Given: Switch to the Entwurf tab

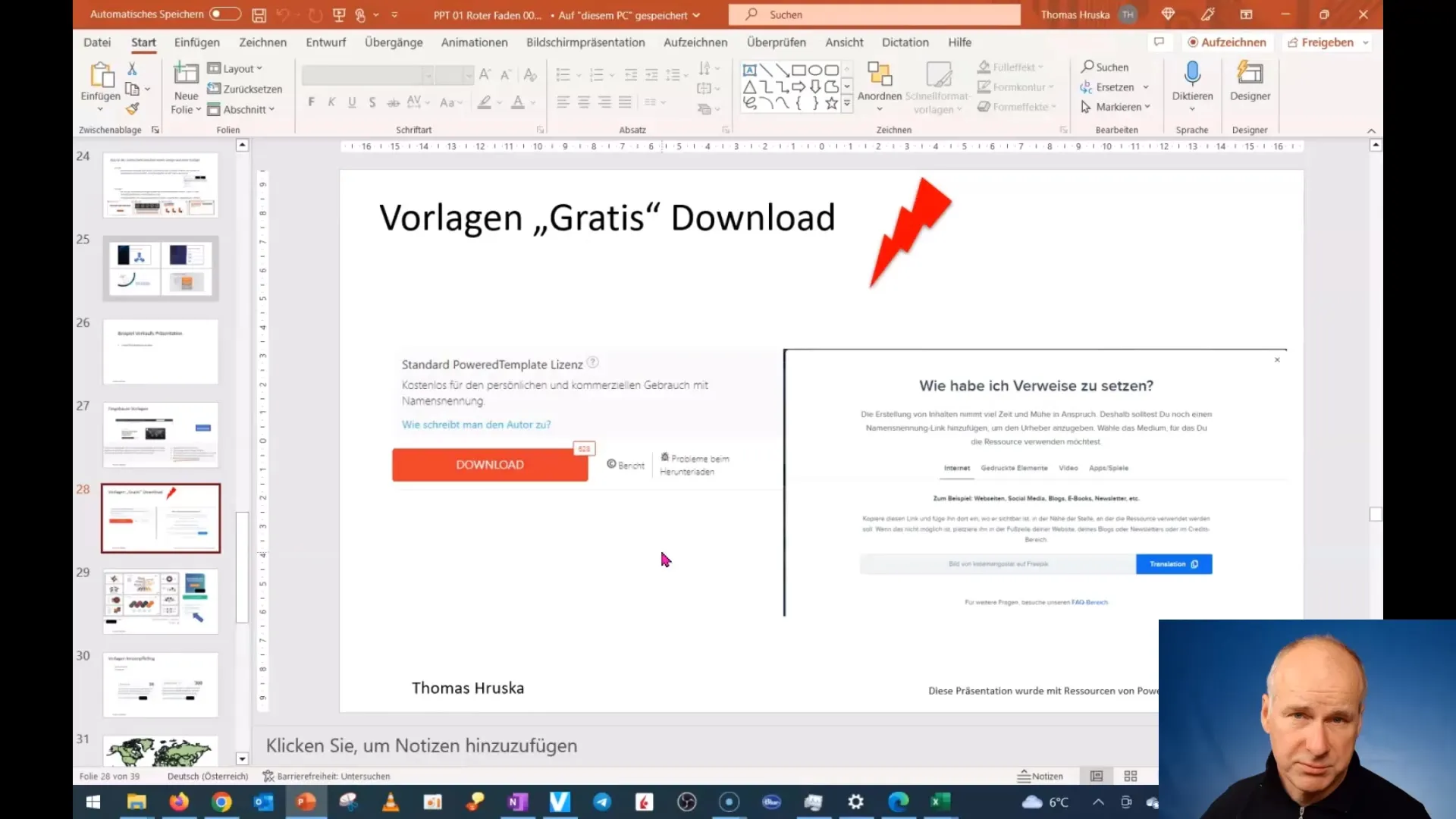Looking at the screenshot, I should point(326,42).
